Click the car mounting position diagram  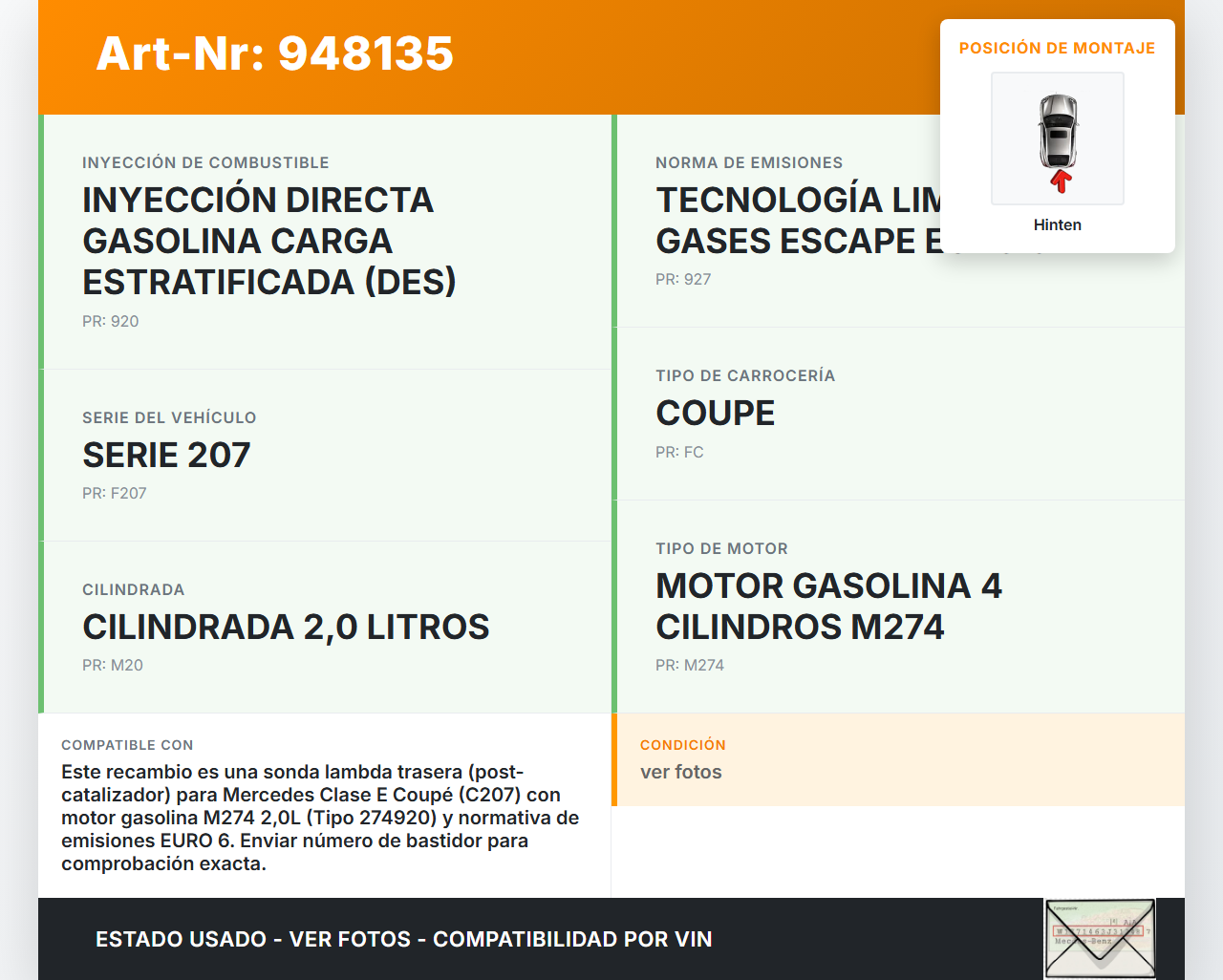point(1058,138)
